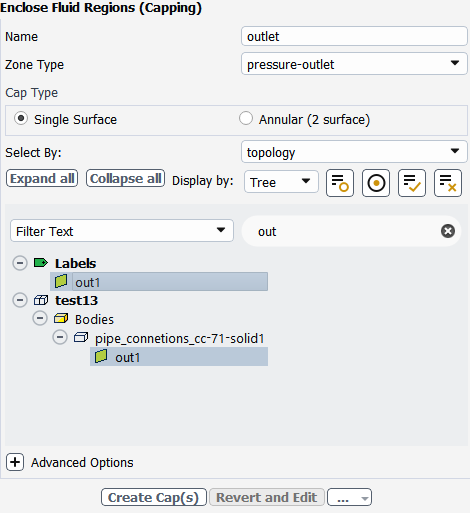
Task: Click the deselect-all list X icon
Action: coord(448,183)
